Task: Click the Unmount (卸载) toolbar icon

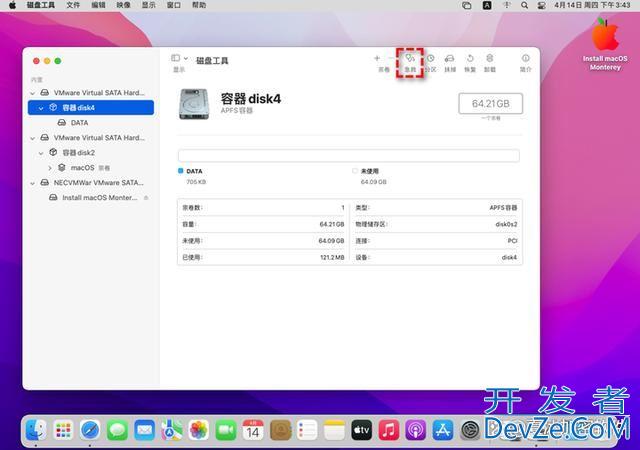Action: point(490,58)
